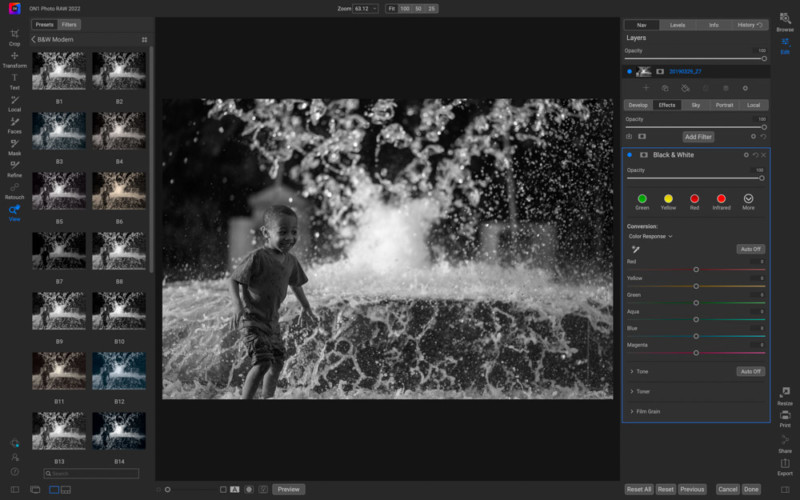Switch to single image view mode

click(54, 490)
